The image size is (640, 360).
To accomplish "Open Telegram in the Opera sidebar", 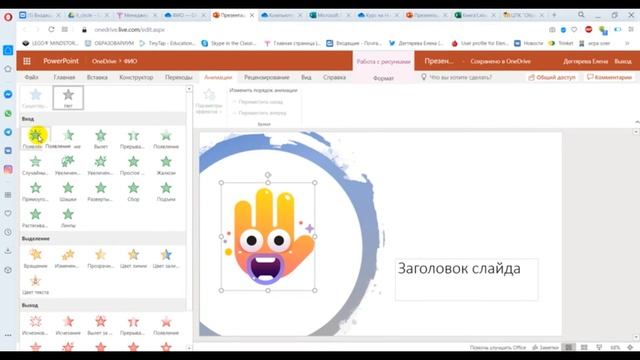I will 8,132.
